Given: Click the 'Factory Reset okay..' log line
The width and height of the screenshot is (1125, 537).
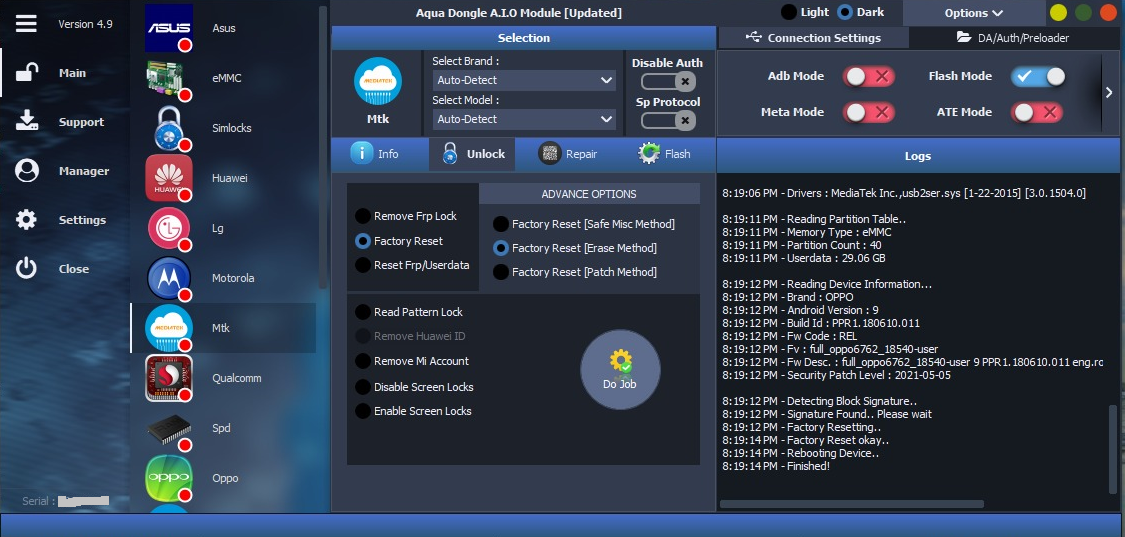Looking at the screenshot, I should pos(806,440).
